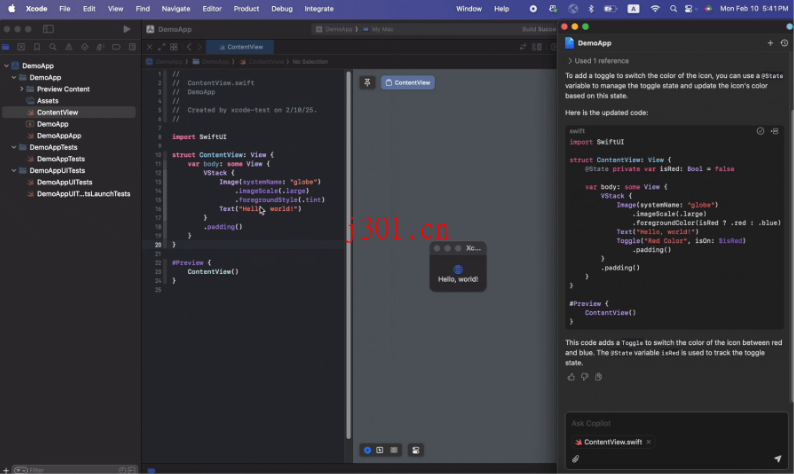Collapse the DemoApp group folder
The height and width of the screenshot is (474, 794).
(x=14, y=77)
